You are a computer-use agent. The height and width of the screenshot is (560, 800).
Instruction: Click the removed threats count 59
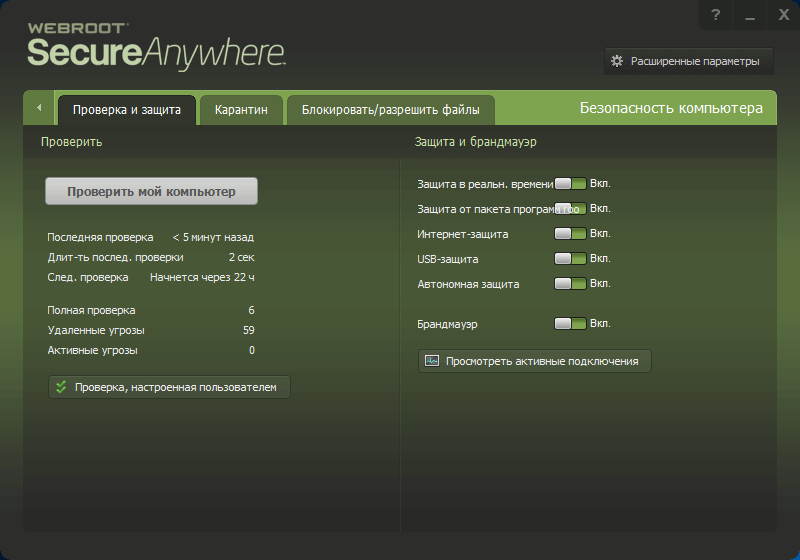pyautogui.click(x=248, y=330)
